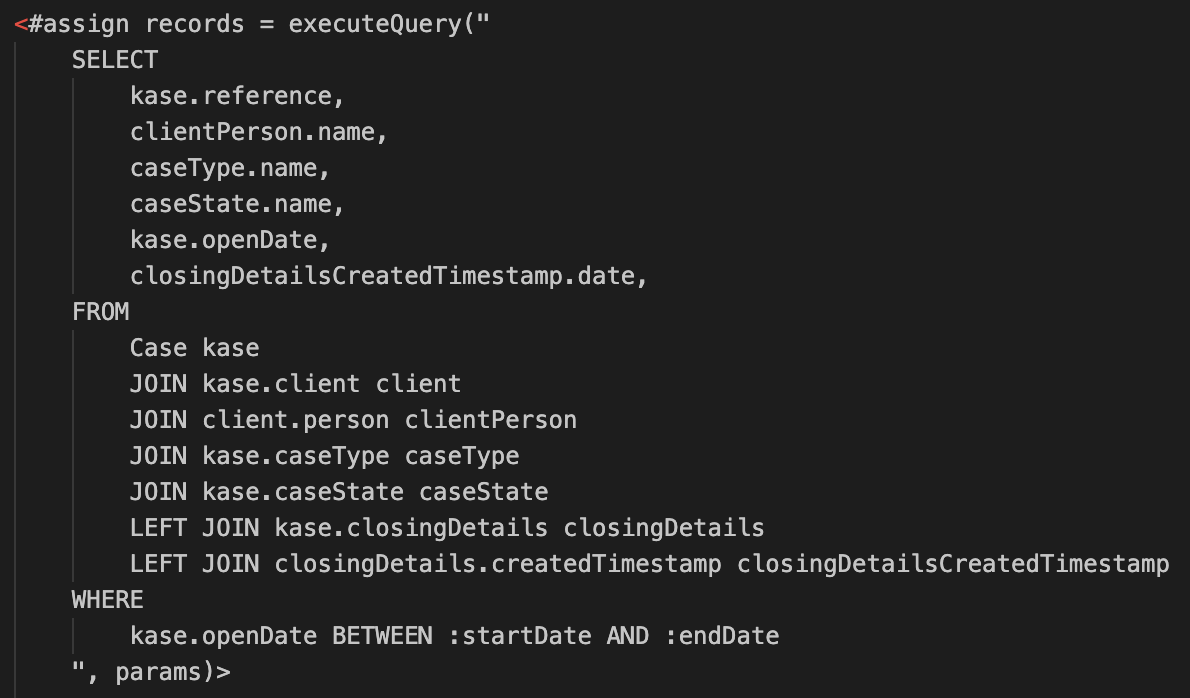This screenshot has height=698, width=1190.
Task: Click JOIN client.person clientPerson line
Action: click(353, 420)
